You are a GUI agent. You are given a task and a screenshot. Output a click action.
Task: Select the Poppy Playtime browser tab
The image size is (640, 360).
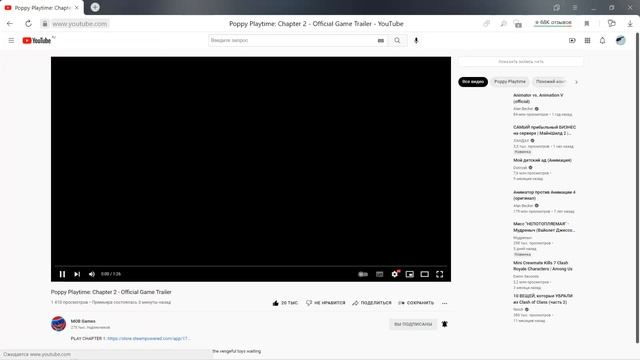(x=42, y=8)
